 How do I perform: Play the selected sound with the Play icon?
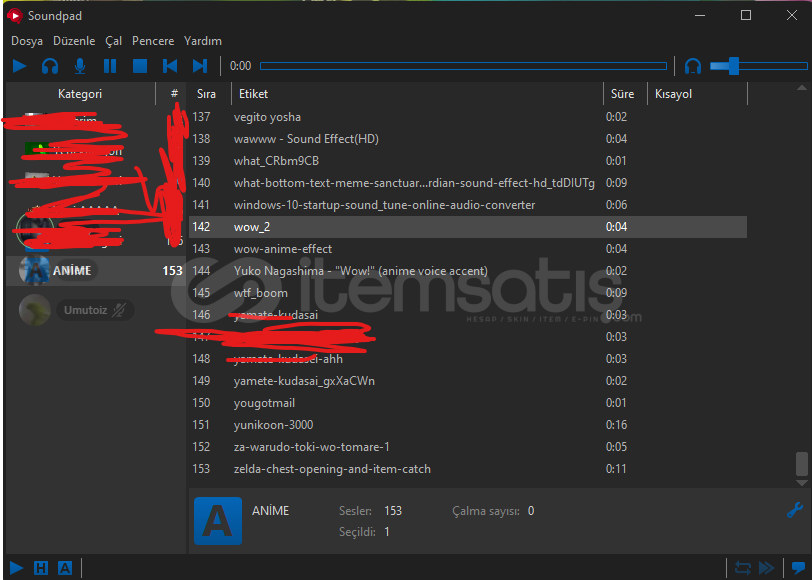(x=19, y=66)
